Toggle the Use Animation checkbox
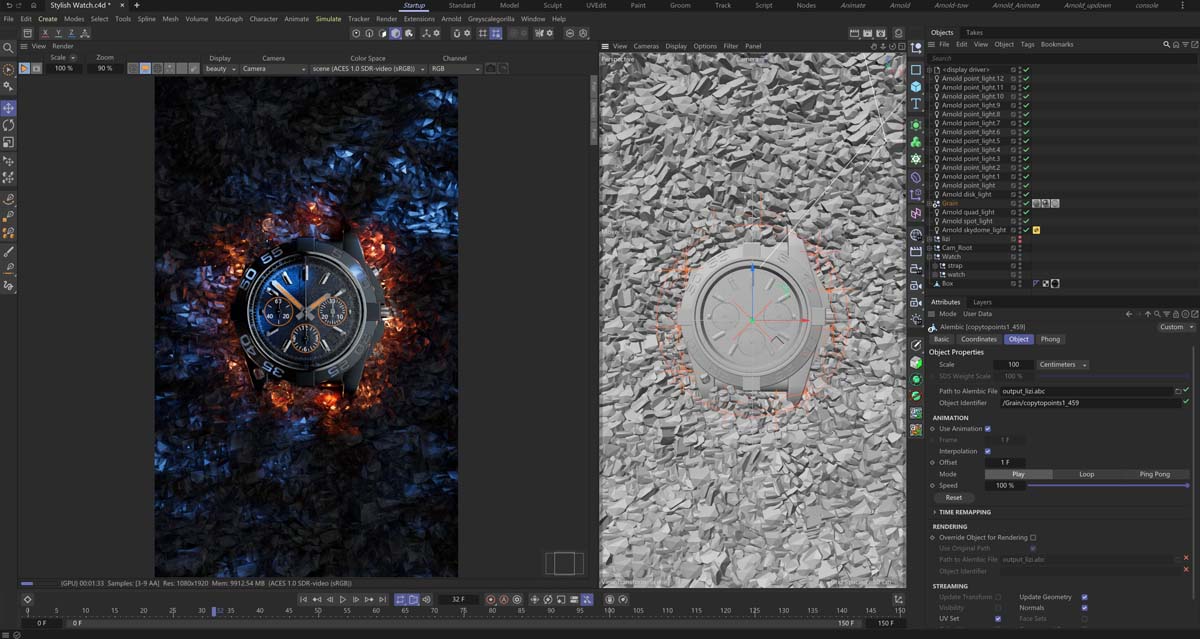 (988, 429)
